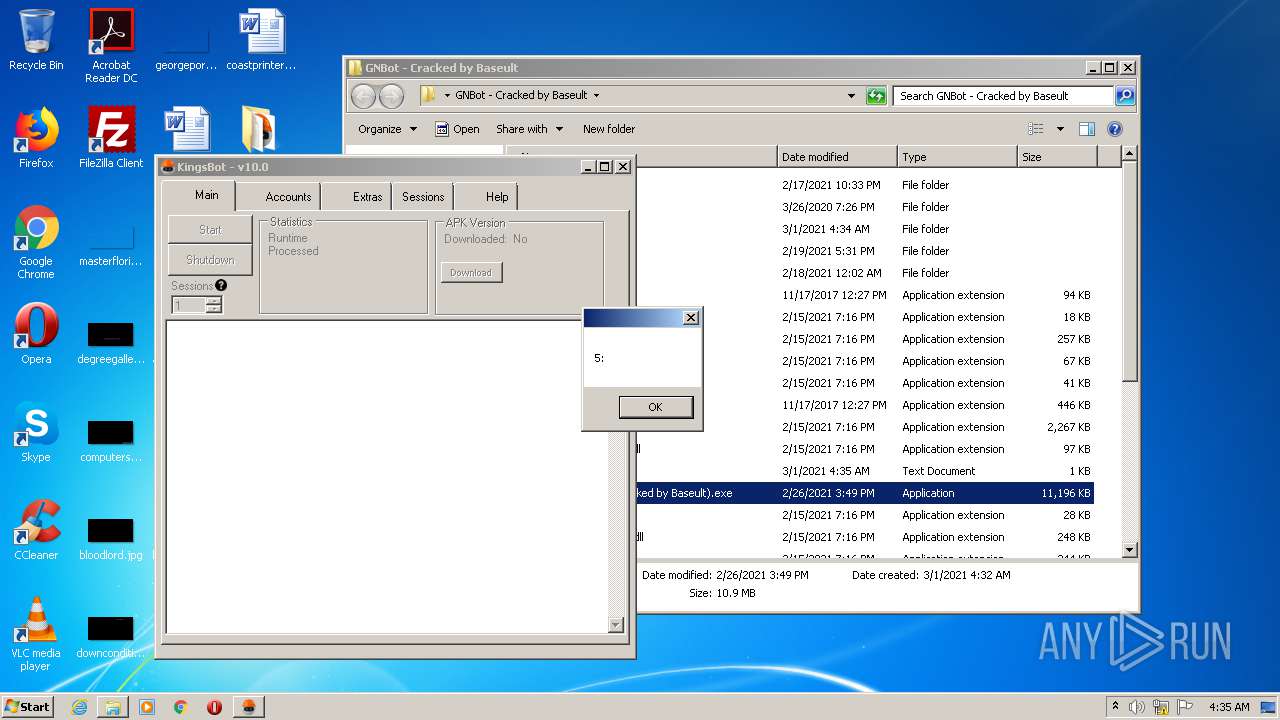Open the georgepor desktop file
The image size is (1280, 720).
click(186, 48)
